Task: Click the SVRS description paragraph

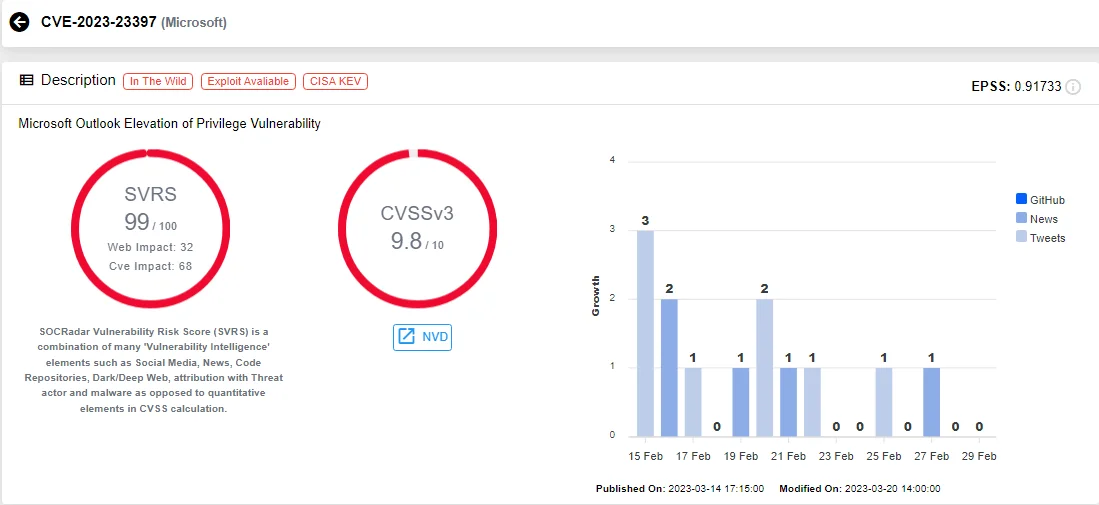Action: point(151,370)
